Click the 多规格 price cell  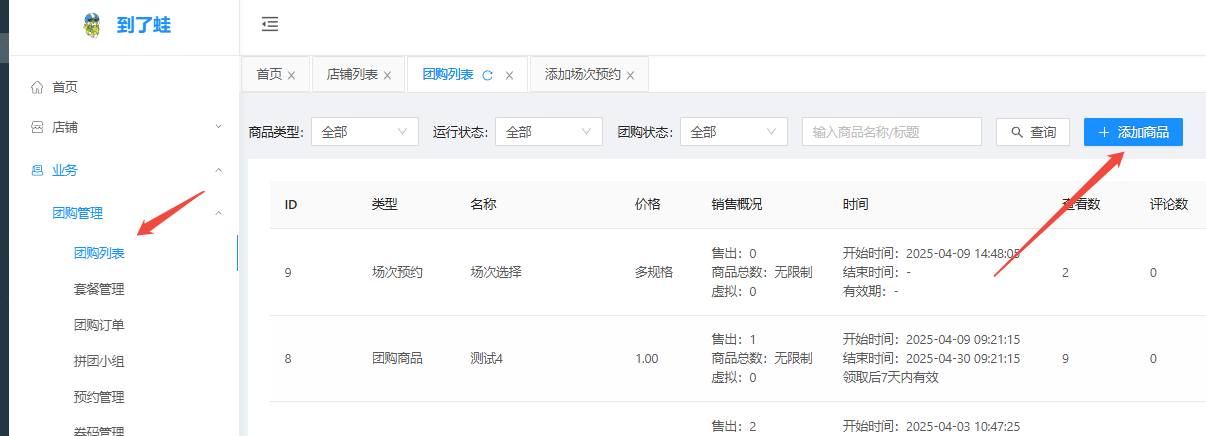654,272
